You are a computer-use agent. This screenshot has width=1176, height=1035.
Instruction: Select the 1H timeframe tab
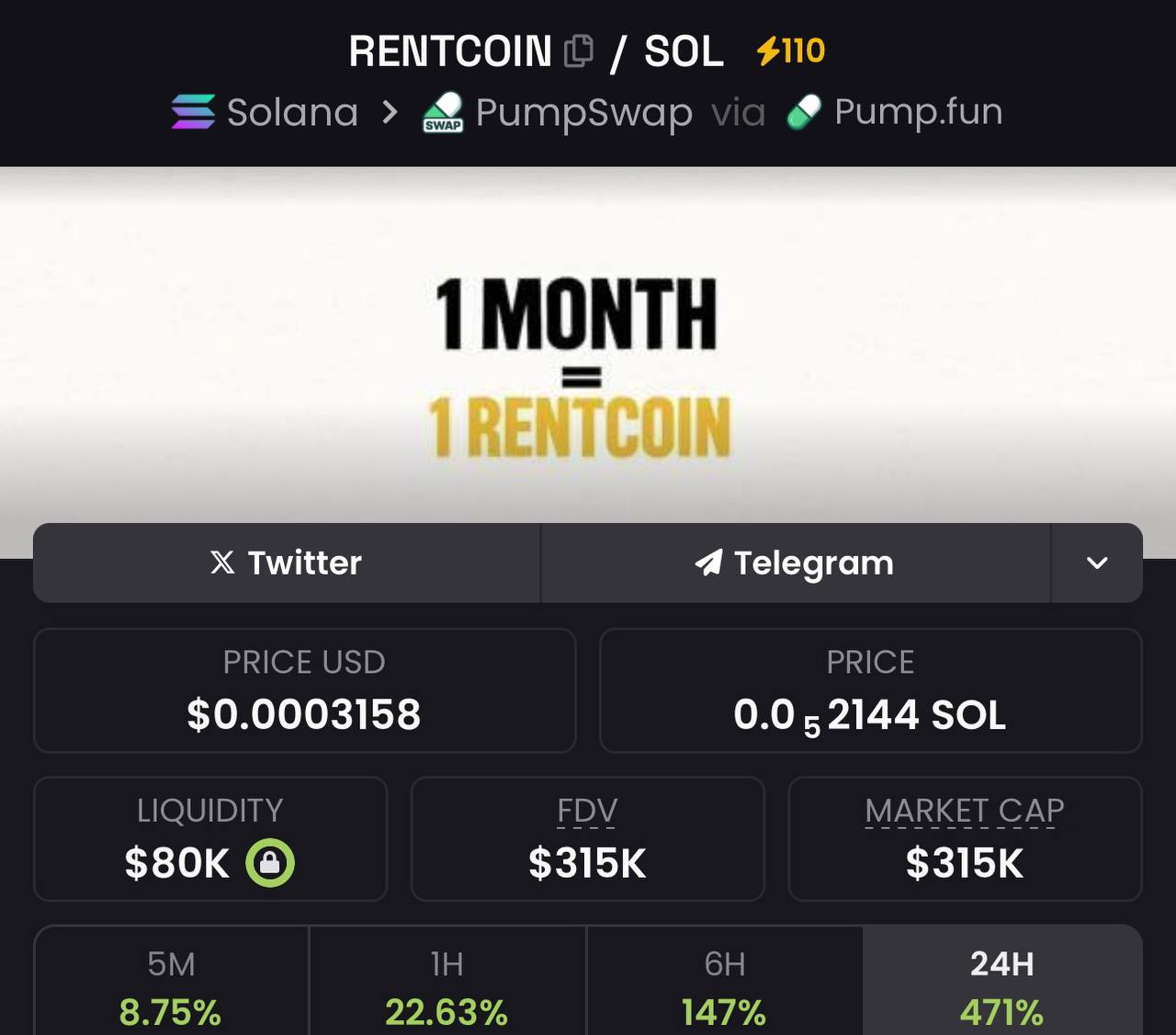point(447,981)
